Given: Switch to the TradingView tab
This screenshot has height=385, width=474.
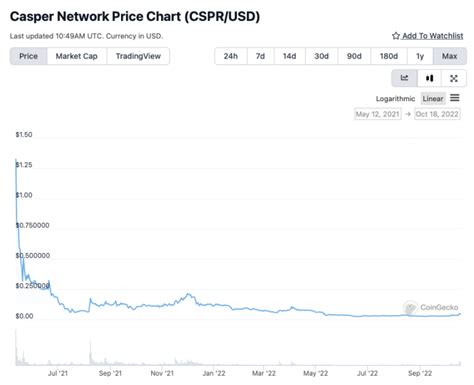Looking at the screenshot, I should (x=138, y=56).
